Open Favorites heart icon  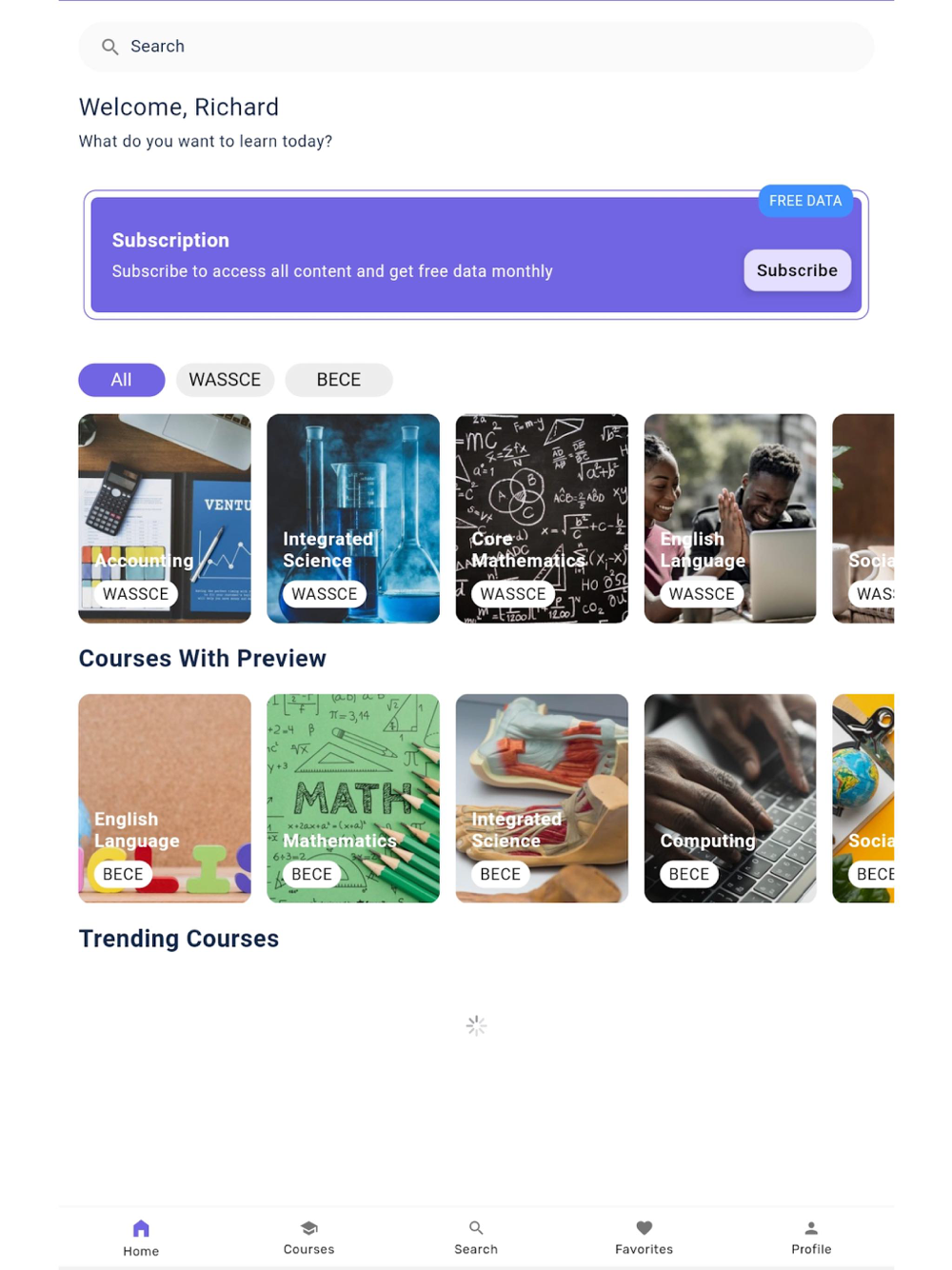click(x=644, y=1228)
